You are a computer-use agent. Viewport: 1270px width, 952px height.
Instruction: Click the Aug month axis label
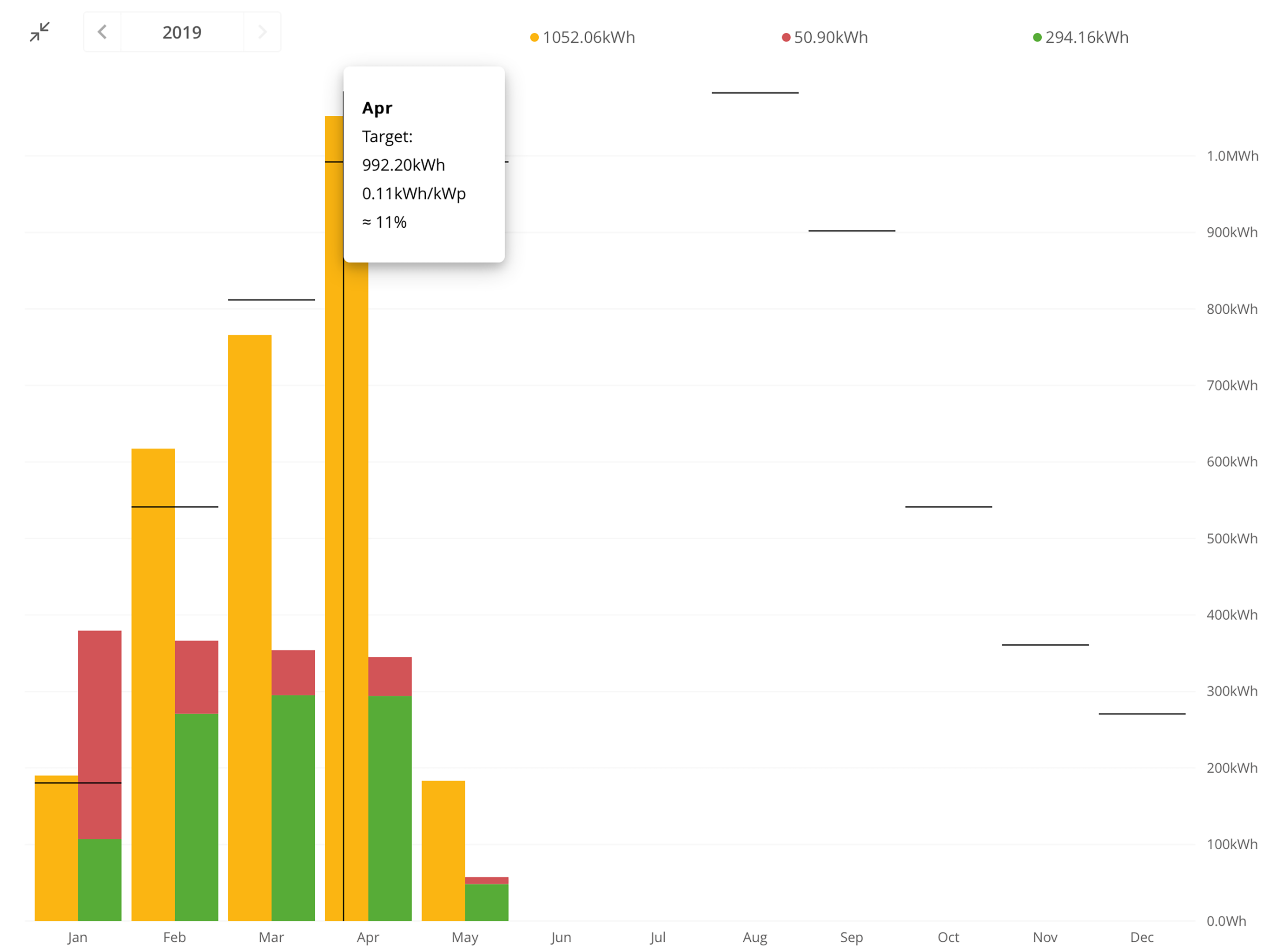(x=754, y=937)
